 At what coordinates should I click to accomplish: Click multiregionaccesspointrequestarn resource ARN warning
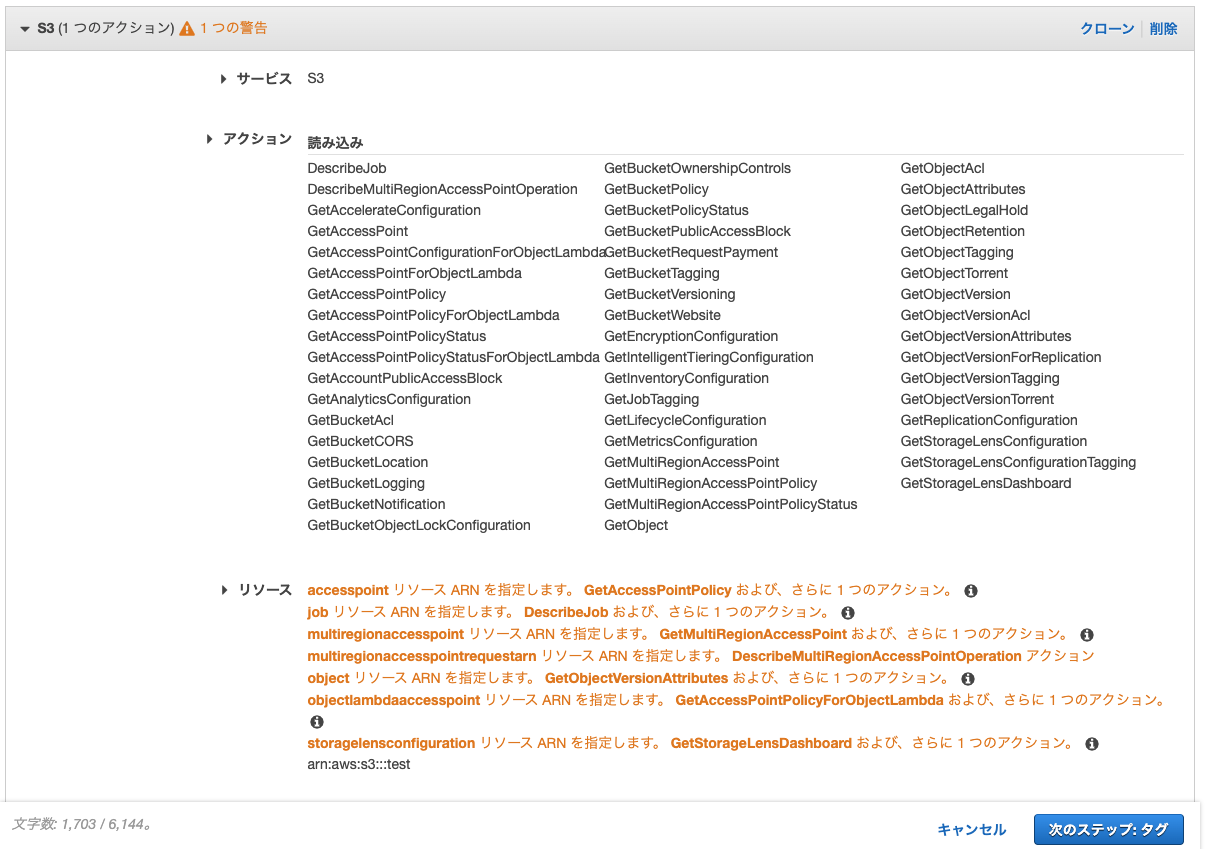pyautogui.click(x=701, y=656)
